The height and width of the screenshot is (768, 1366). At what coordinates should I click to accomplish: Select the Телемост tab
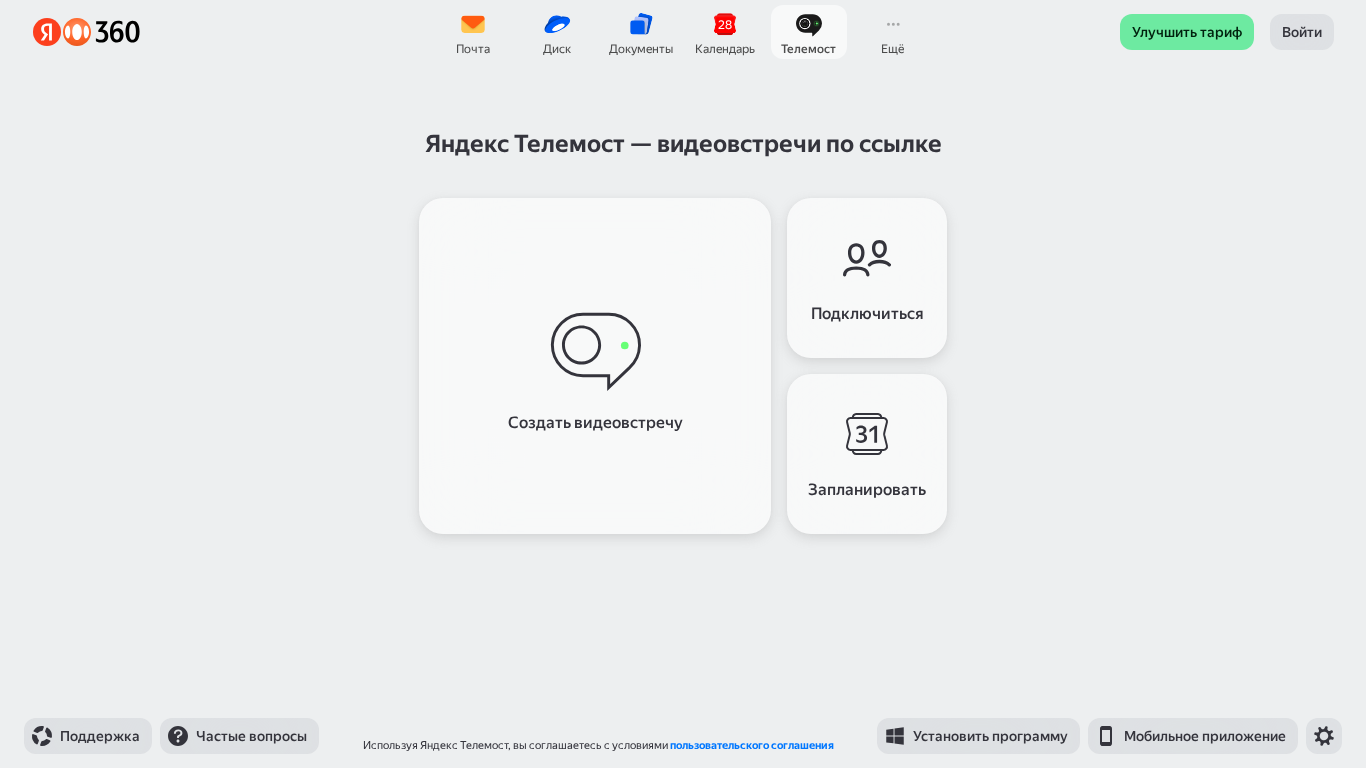(x=809, y=33)
